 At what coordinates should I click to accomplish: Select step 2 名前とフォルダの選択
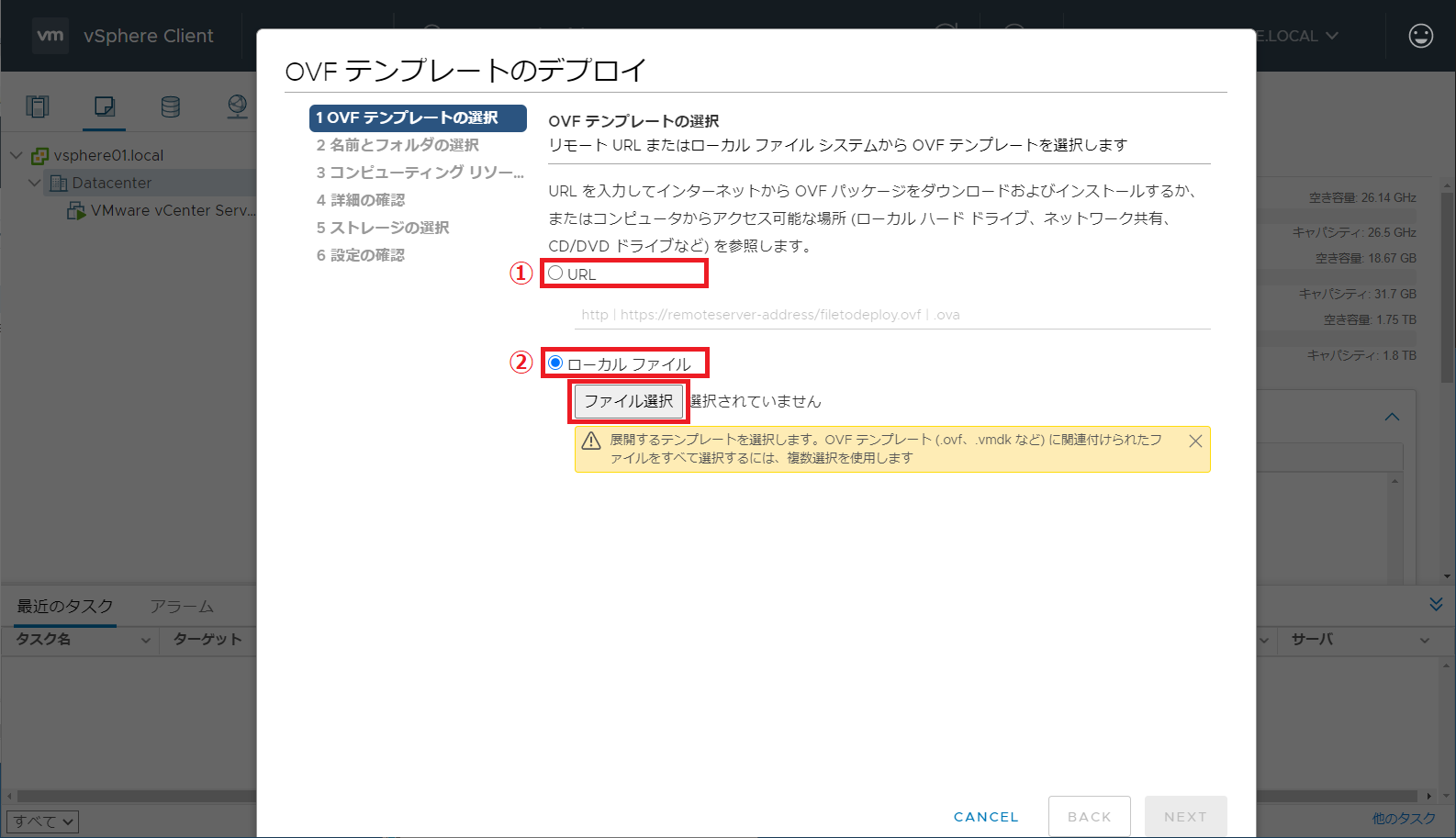pos(398,145)
